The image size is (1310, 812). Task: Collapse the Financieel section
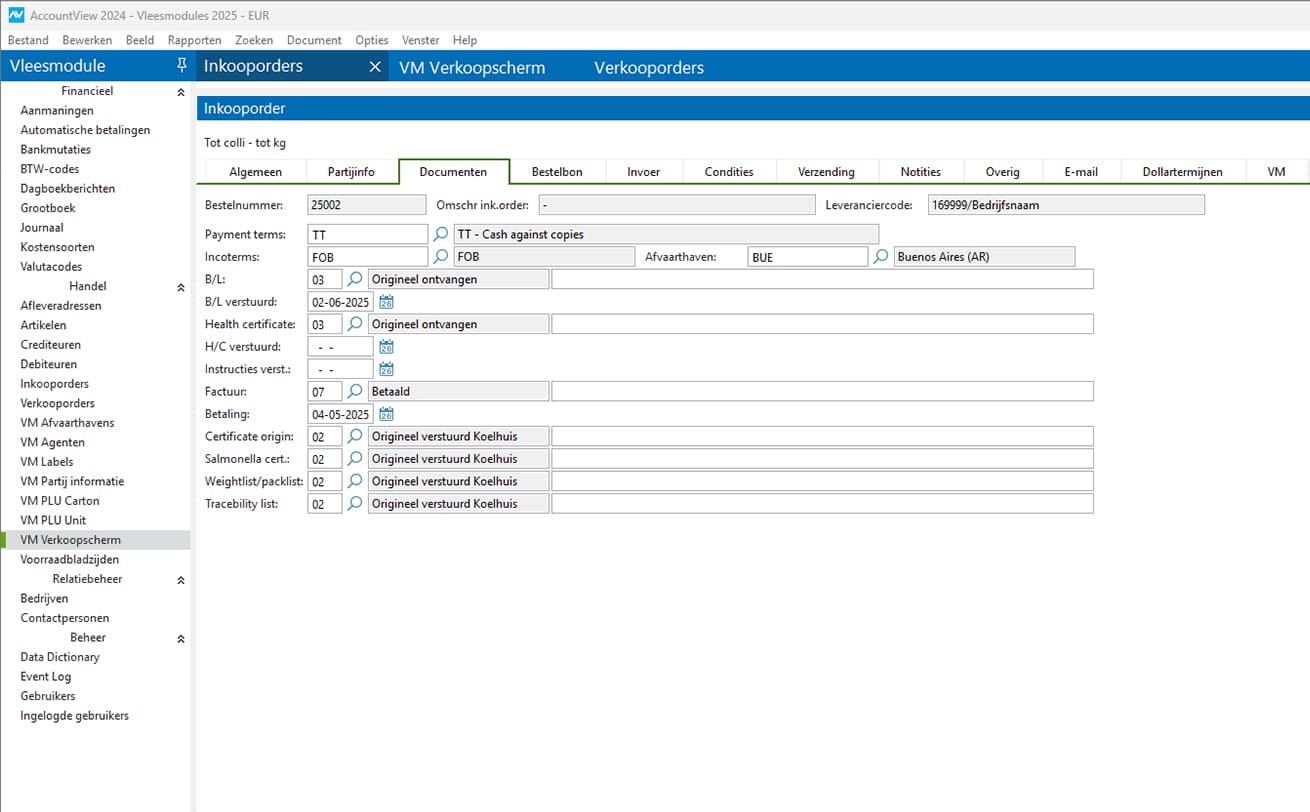pyautogui.click(x=181, y=92)
